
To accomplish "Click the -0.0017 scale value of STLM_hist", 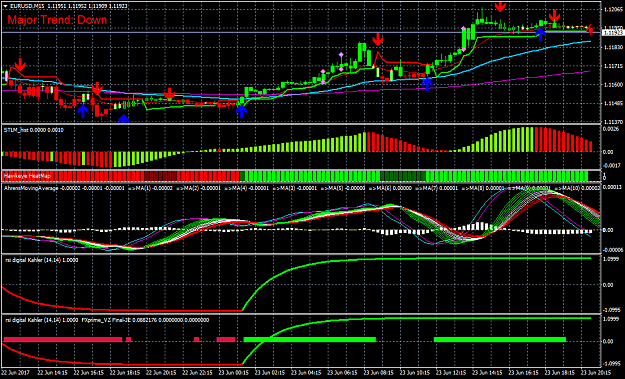I will tap(611, 165).
